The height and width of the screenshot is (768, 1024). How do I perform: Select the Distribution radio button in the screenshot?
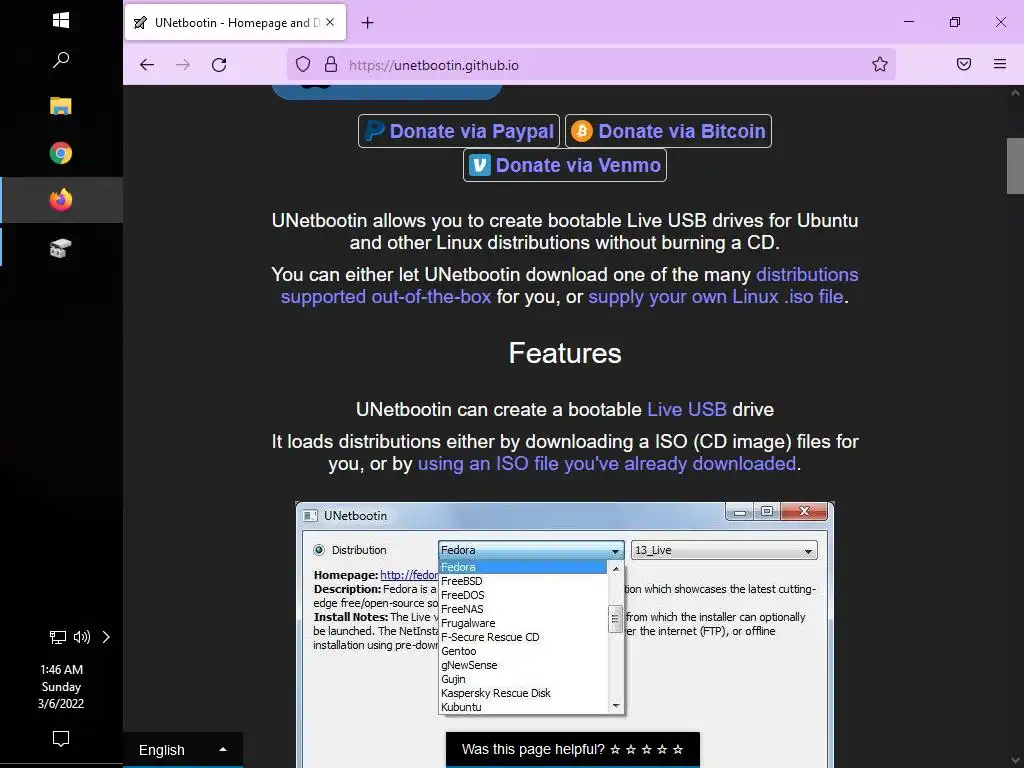tap(319, 550)
